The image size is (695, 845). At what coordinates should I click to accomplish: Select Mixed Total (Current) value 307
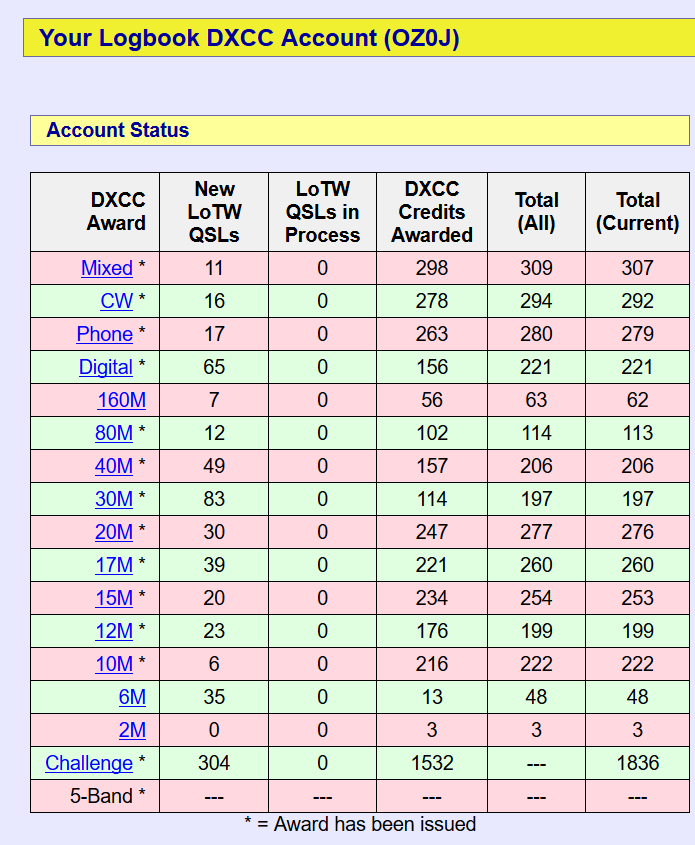pyautogui.click(x=637, y=268)
